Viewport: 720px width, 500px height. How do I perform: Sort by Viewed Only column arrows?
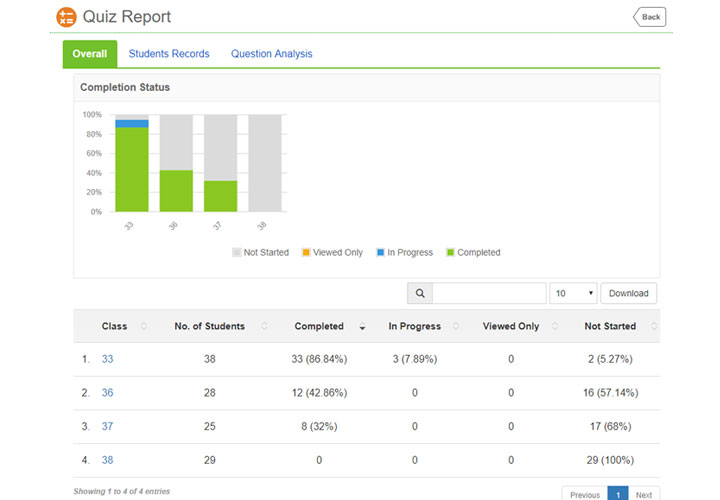pos(555,326)
